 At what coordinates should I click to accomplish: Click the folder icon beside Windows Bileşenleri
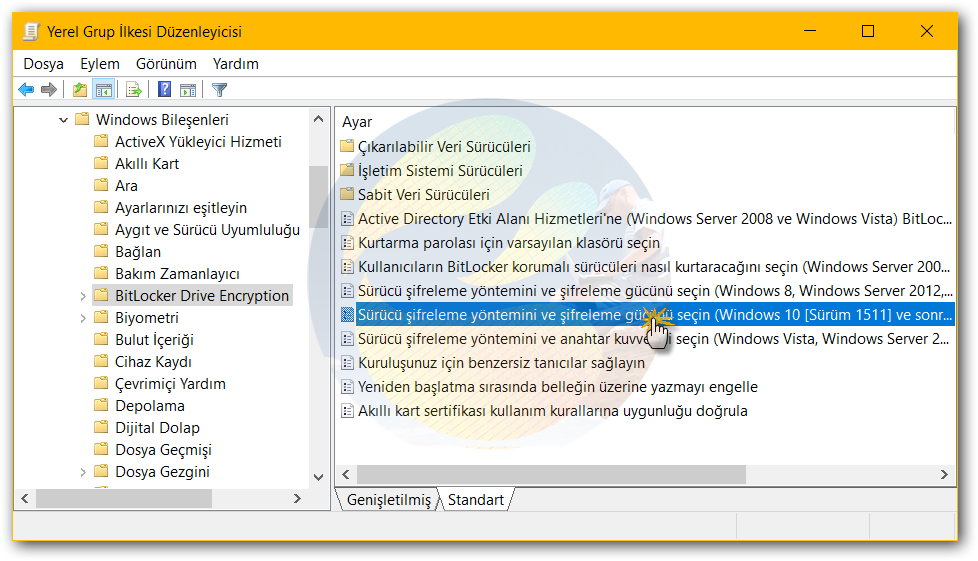click(x=82, y=119)
